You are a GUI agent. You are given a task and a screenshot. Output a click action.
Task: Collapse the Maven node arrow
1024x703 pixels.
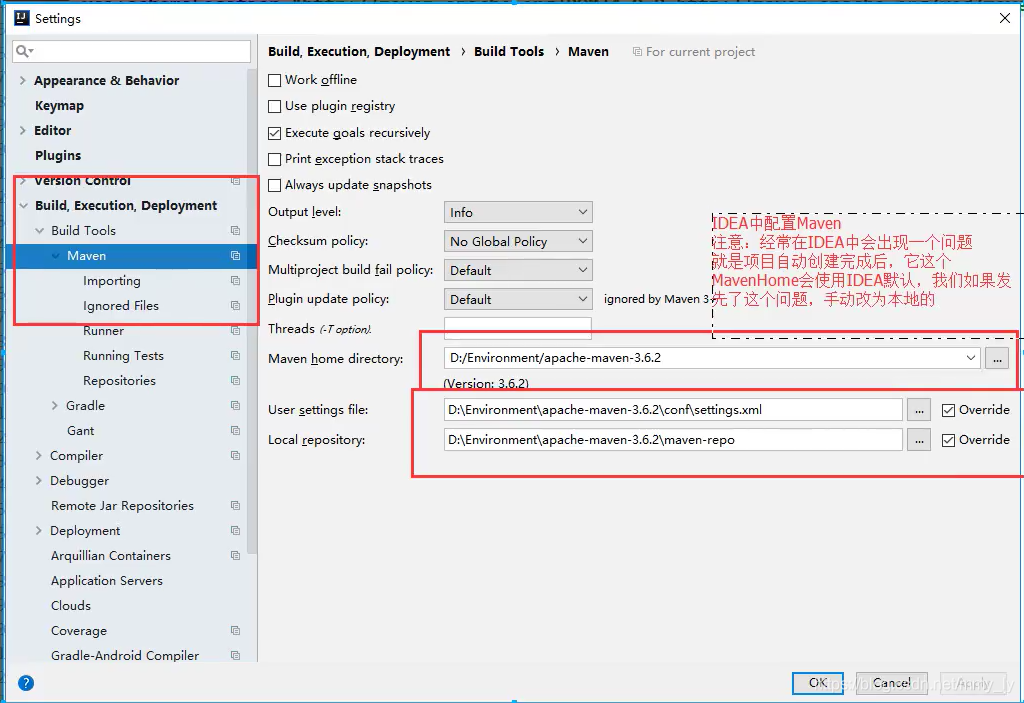pos(56,255)
